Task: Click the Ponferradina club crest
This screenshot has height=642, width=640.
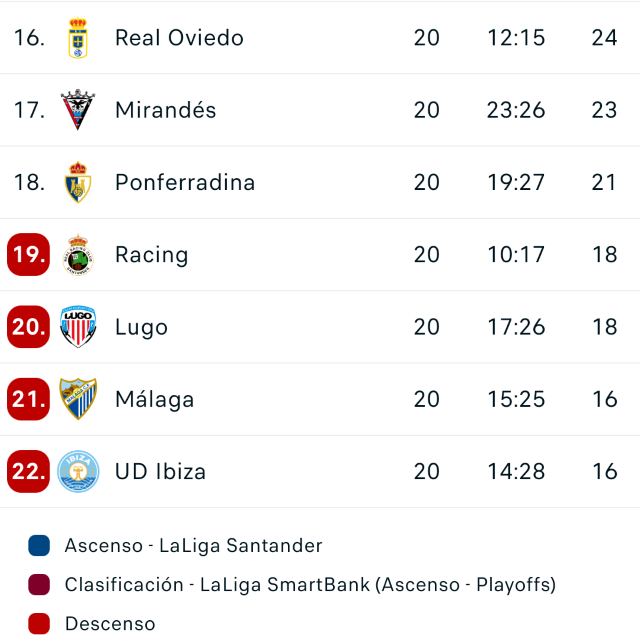Action: 78,182
